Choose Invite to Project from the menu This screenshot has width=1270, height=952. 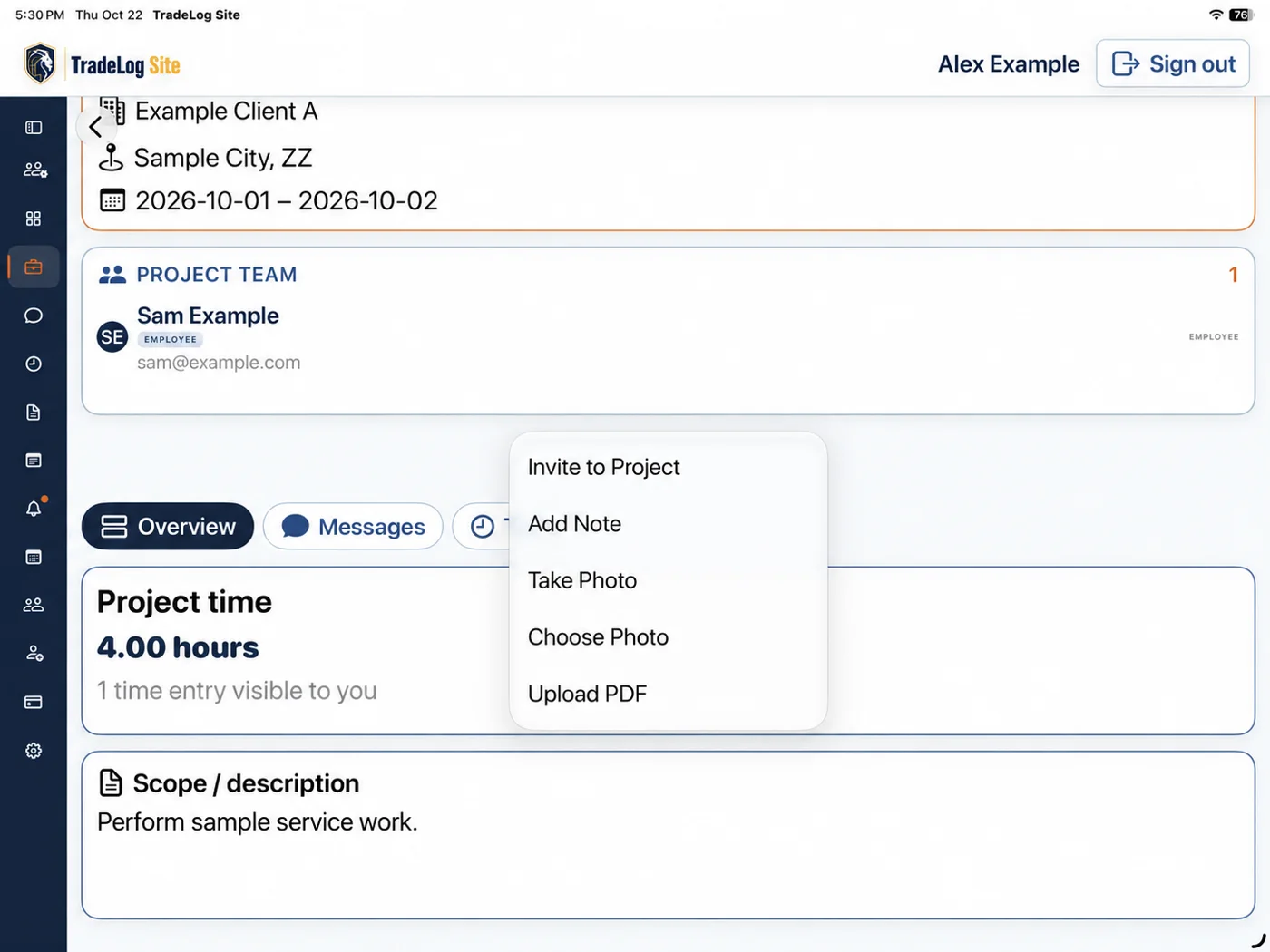coord(669,467)
